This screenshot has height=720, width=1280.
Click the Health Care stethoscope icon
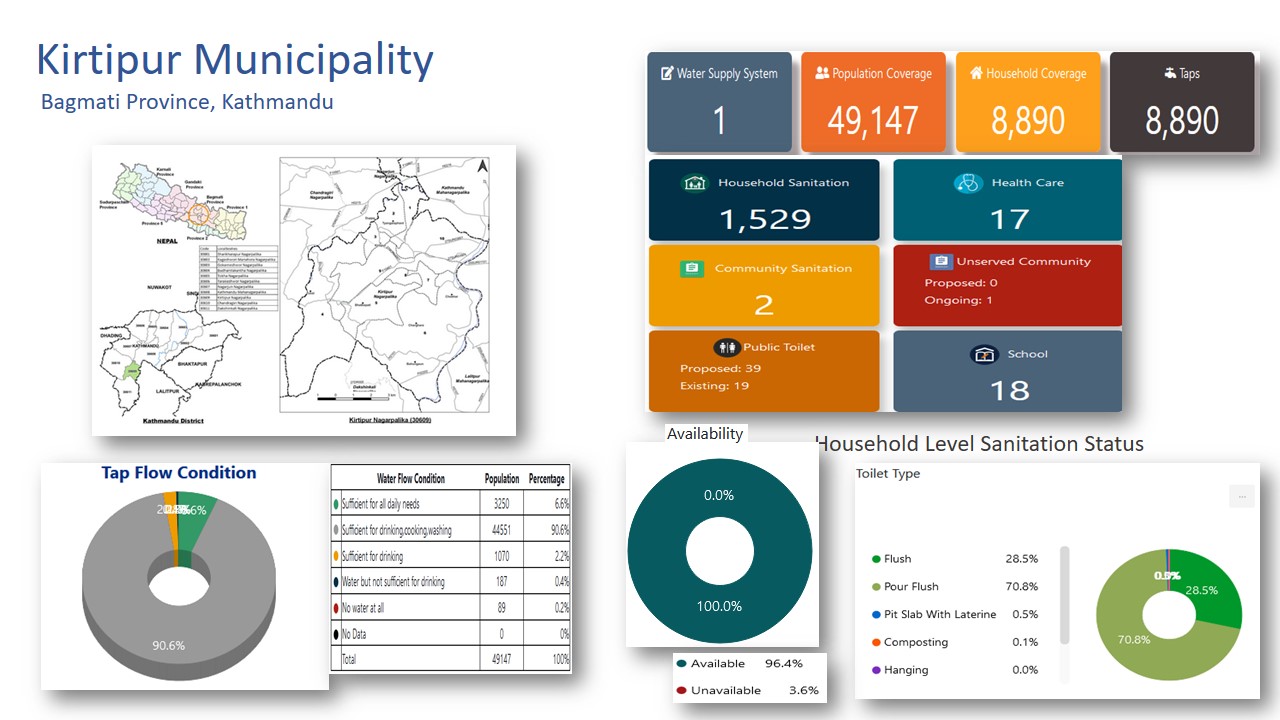(967, 183)
